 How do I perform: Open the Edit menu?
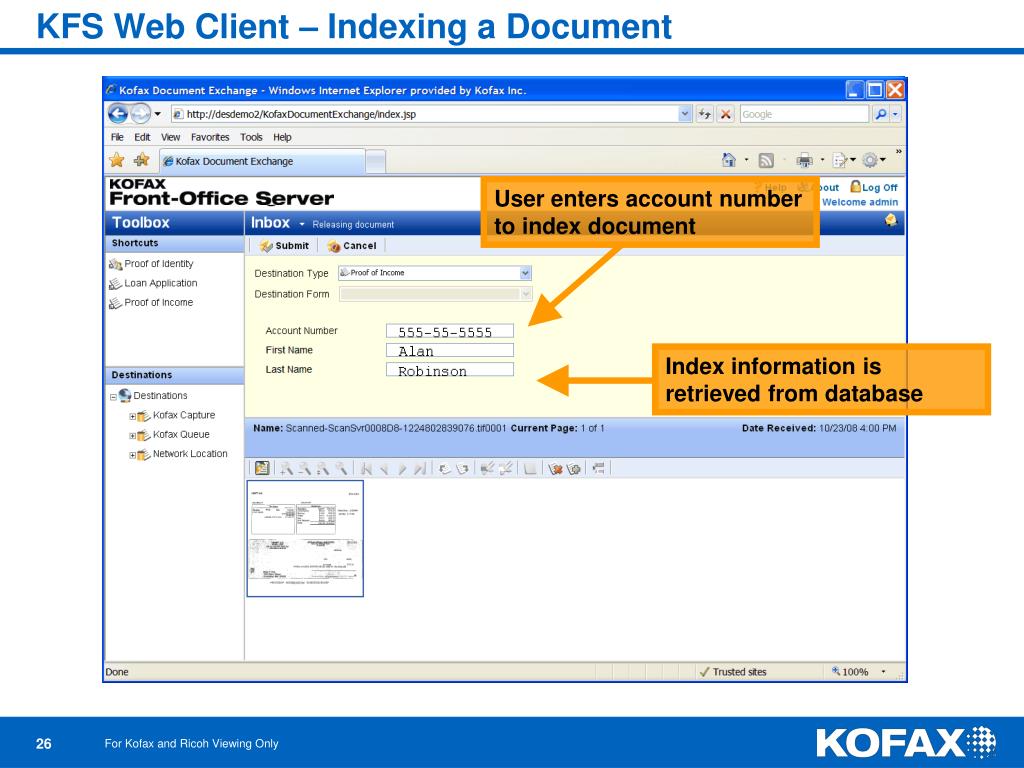point(142,137)
